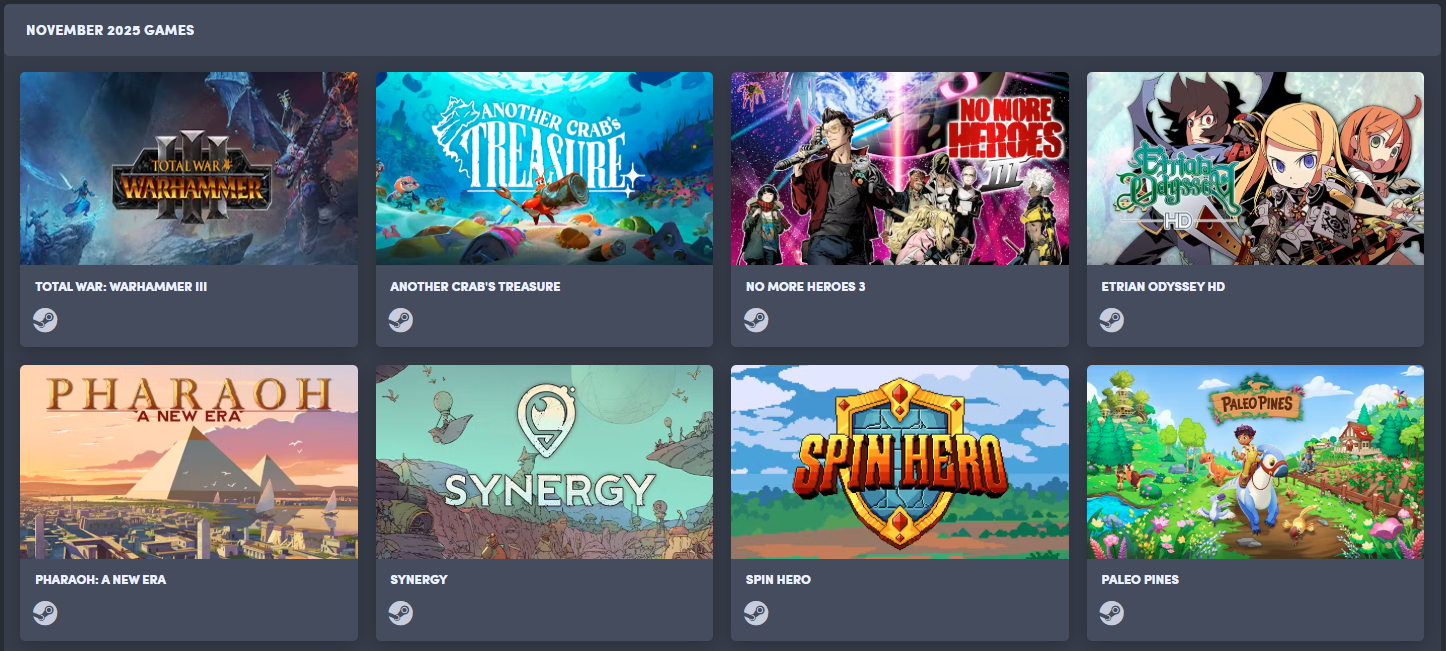Open the Synergy game banner
The width and height of the screenshot is (1446, 651).
point(545,462)
